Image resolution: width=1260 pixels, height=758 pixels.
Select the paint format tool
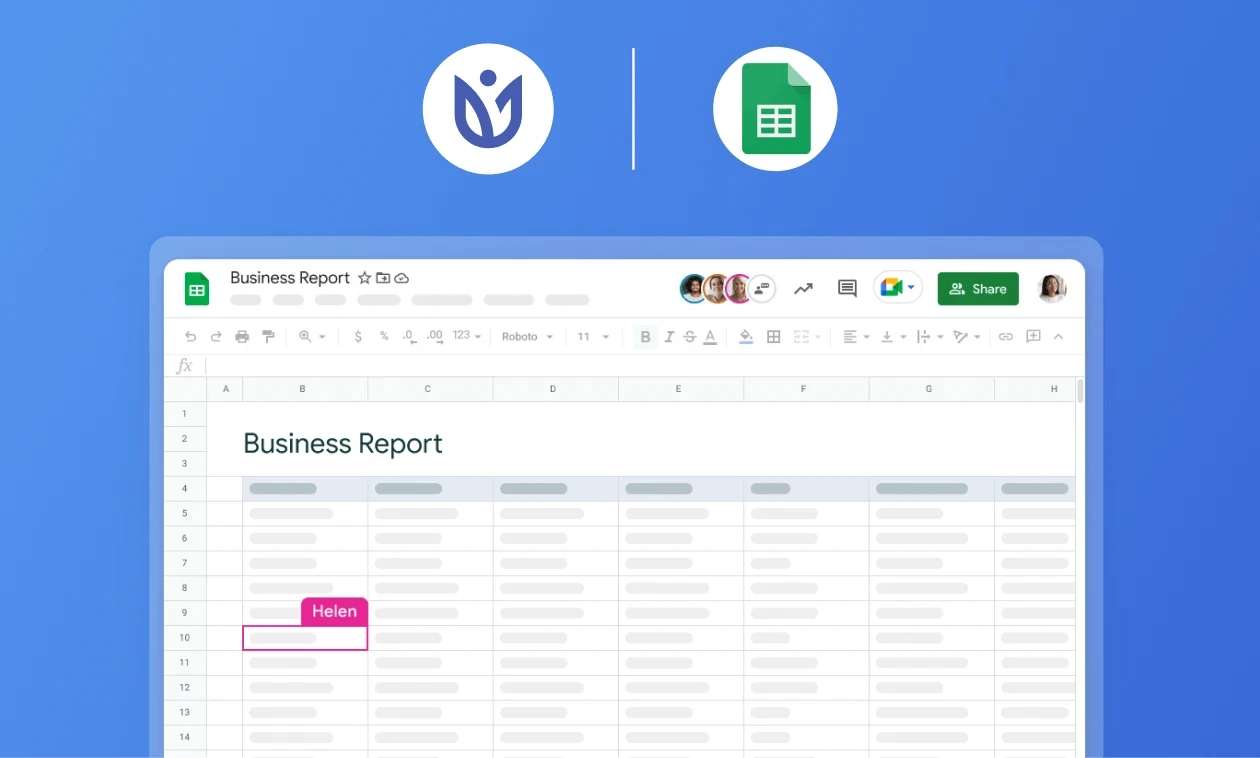268,337
